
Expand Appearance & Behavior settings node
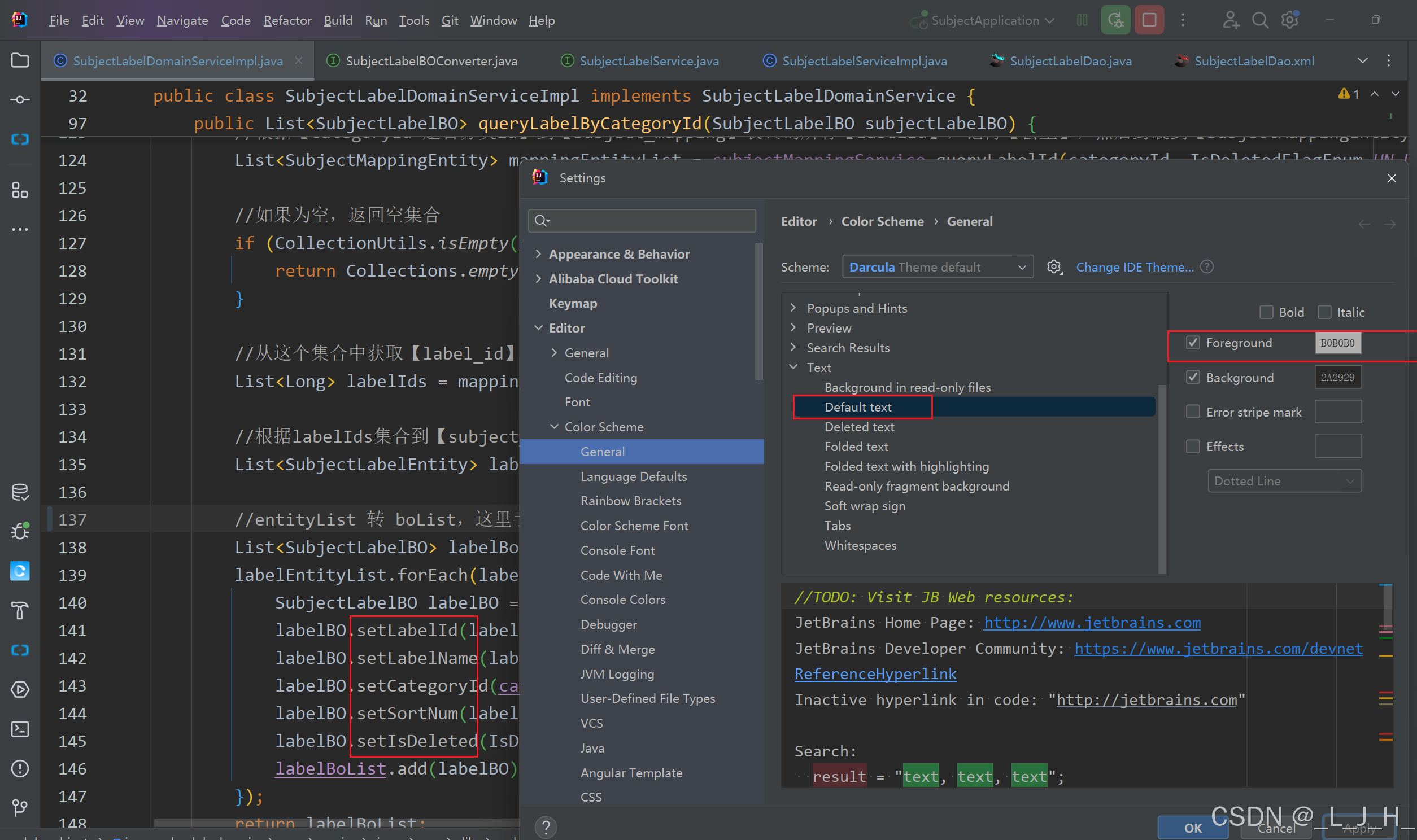(x=538, y=254)
